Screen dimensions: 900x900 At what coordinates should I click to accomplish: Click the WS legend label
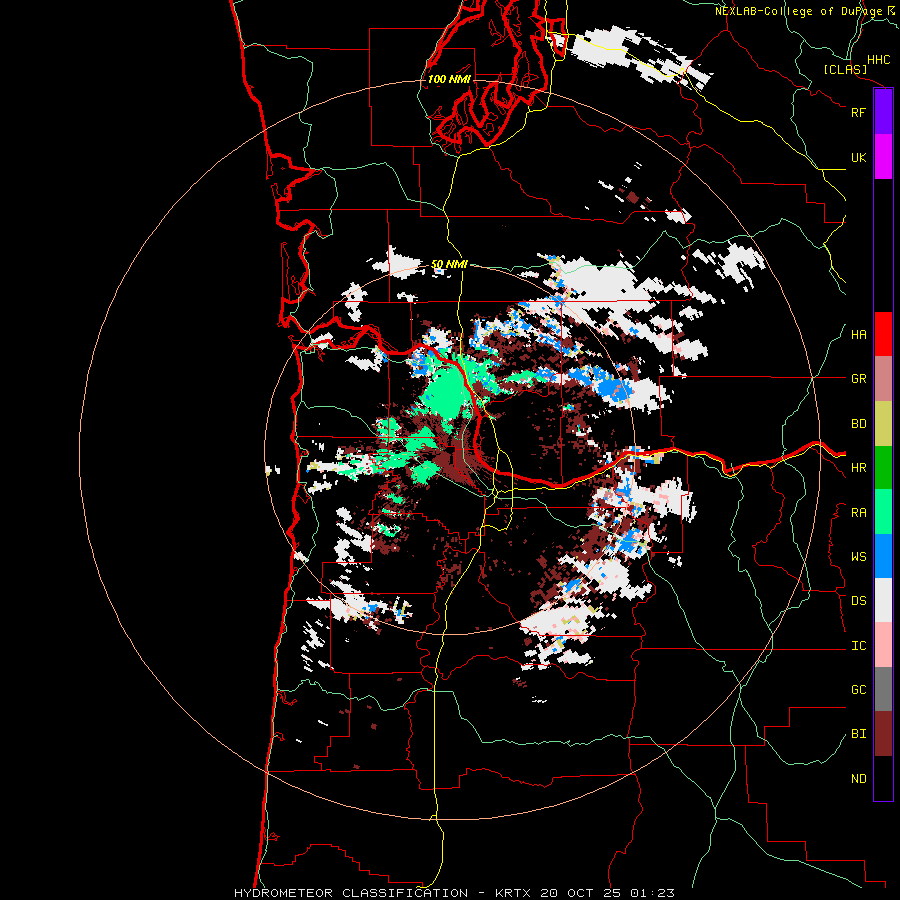[x=858, y=557]
